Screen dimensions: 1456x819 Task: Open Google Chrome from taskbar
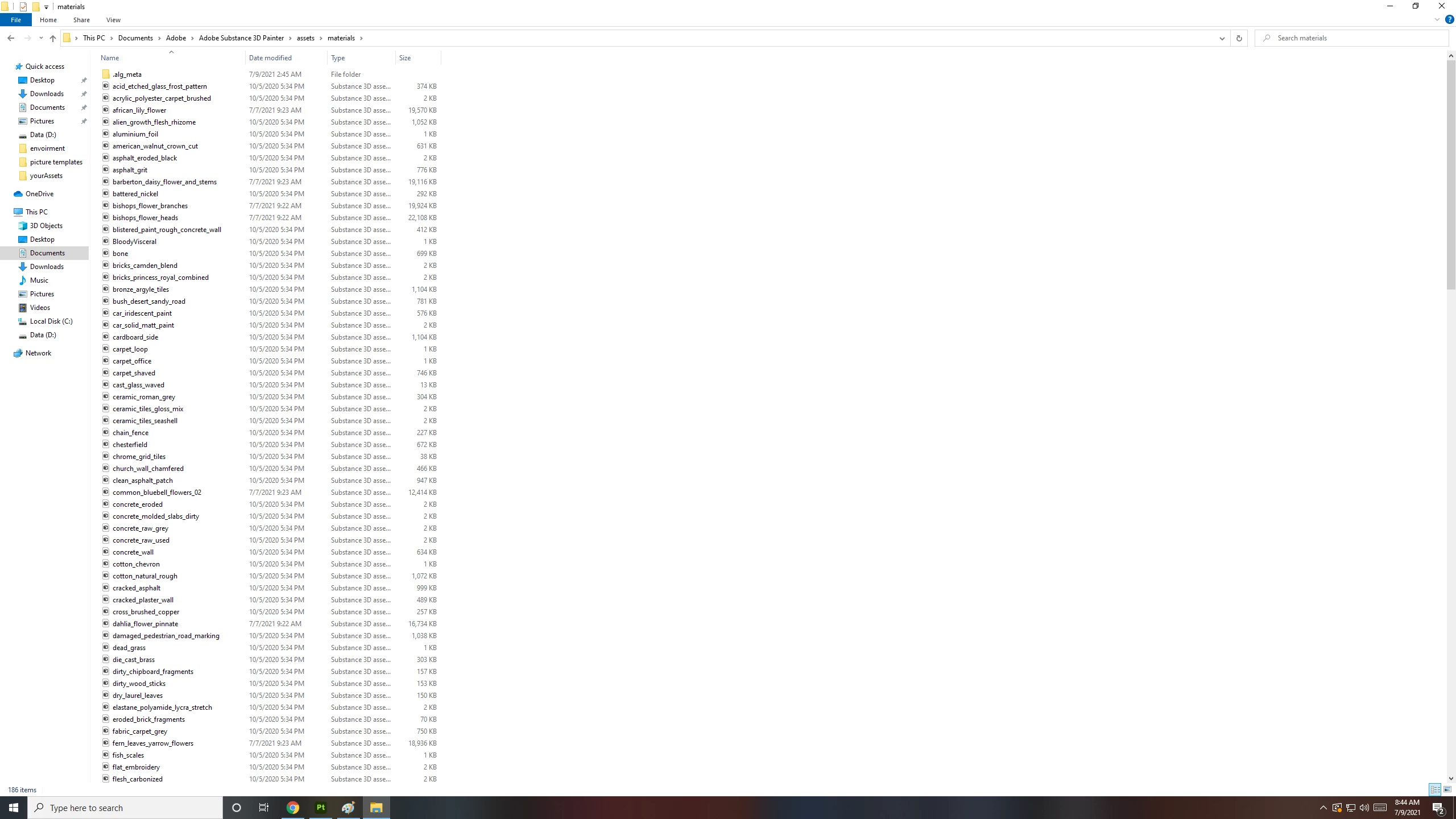click(x=293, y=808)
